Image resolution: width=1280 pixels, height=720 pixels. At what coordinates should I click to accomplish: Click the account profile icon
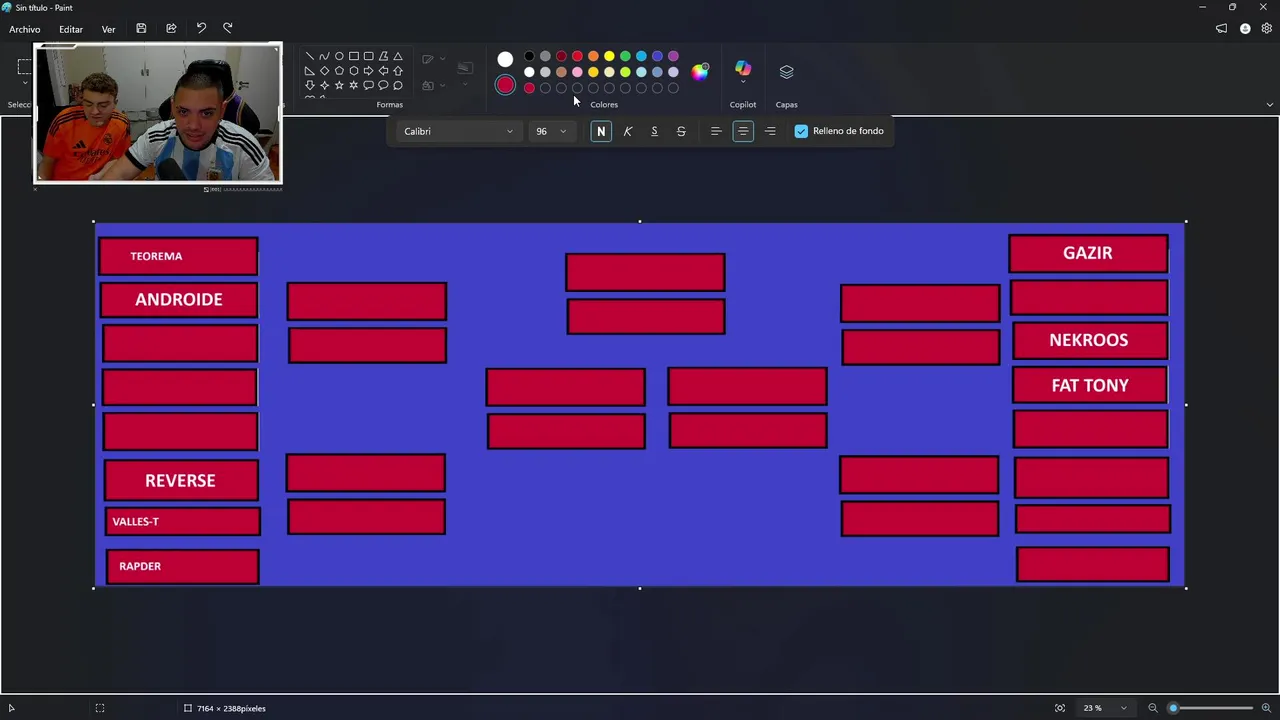pyautogui.click(x=1245, y=29)
